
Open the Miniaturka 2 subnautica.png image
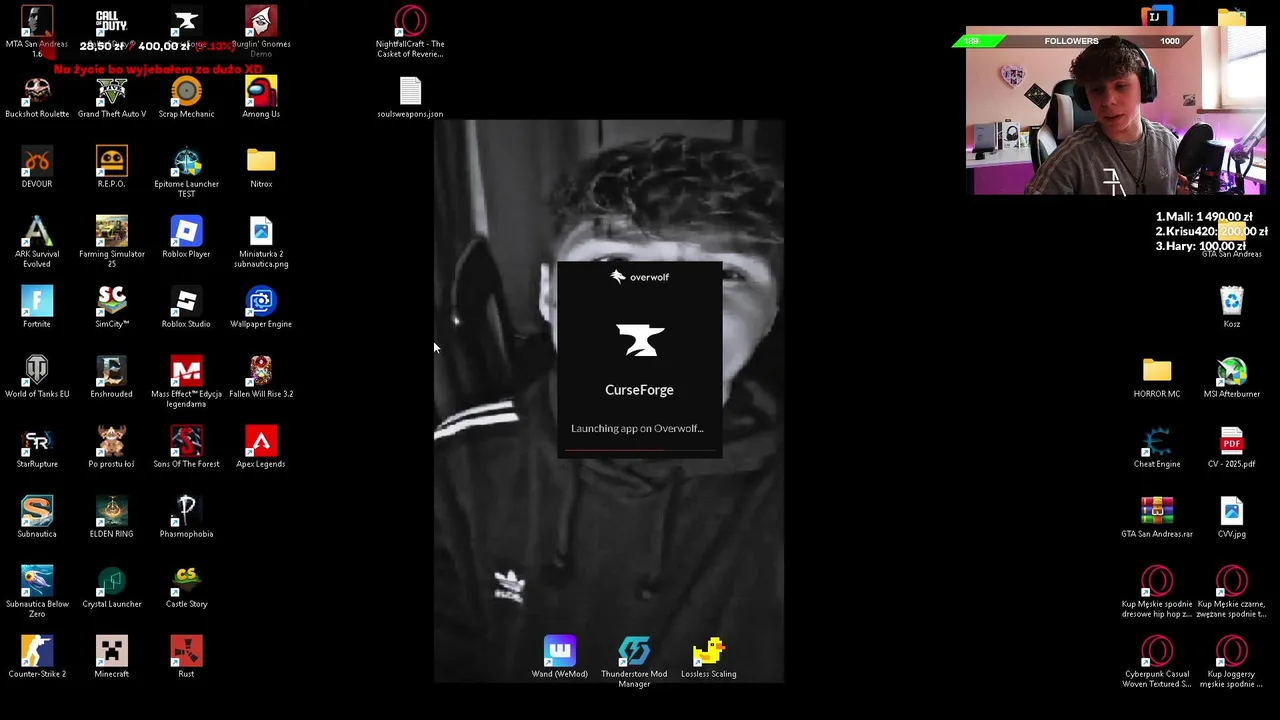[x=261, y=242]
